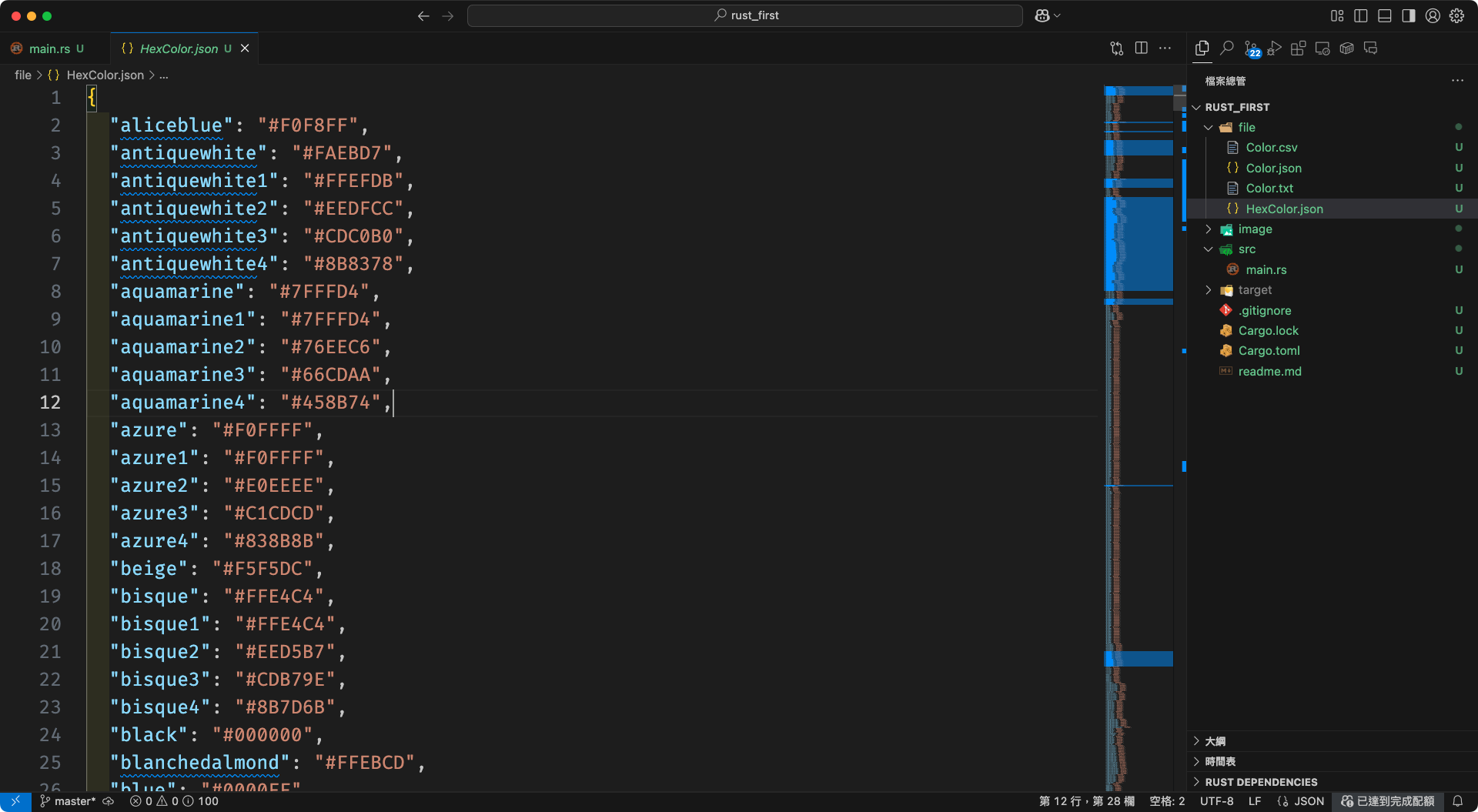Change the LF end-of-line sequence
This screenshot has width=1478, height=812.
tap(1255, 801)
